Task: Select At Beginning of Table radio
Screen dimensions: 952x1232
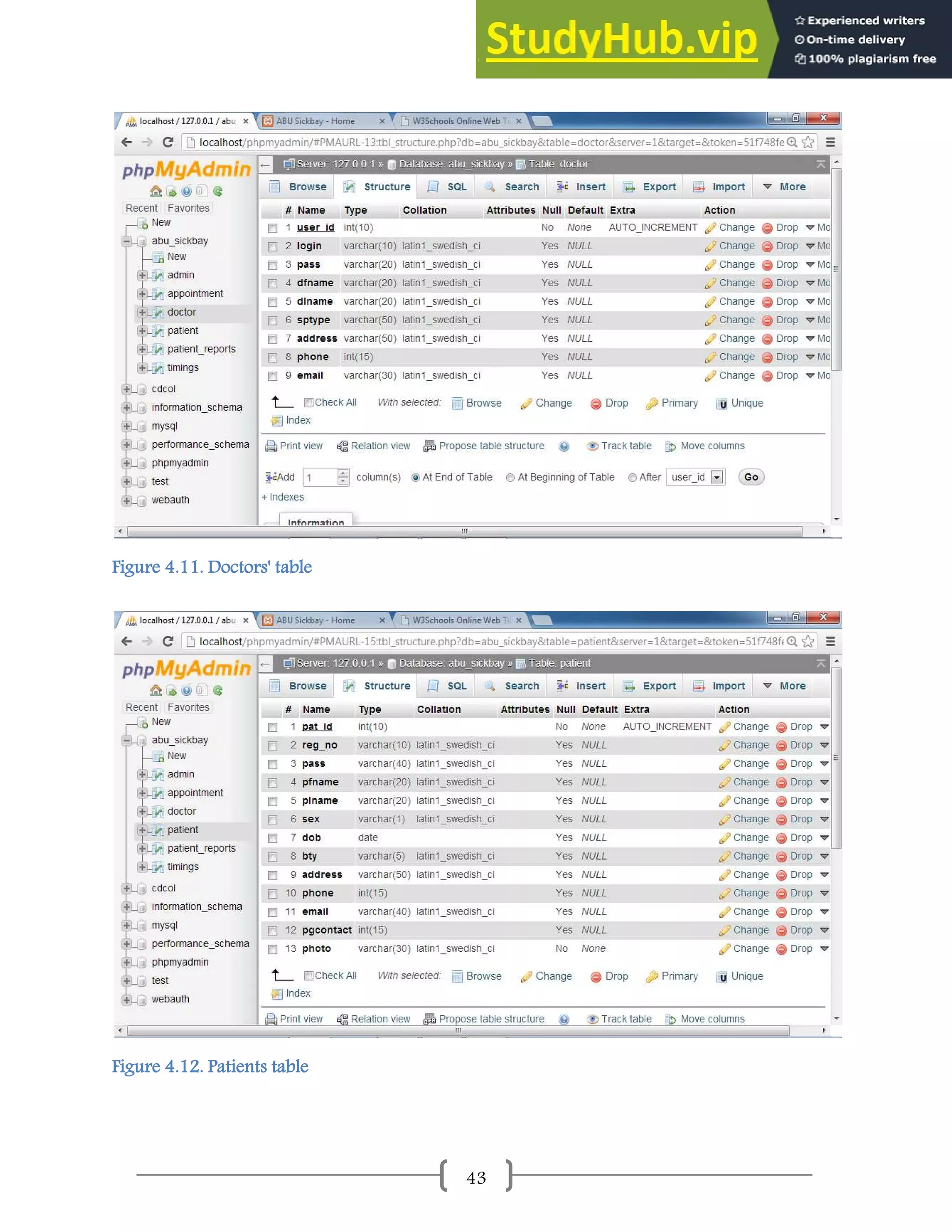Action: click(x=510, y=477)
